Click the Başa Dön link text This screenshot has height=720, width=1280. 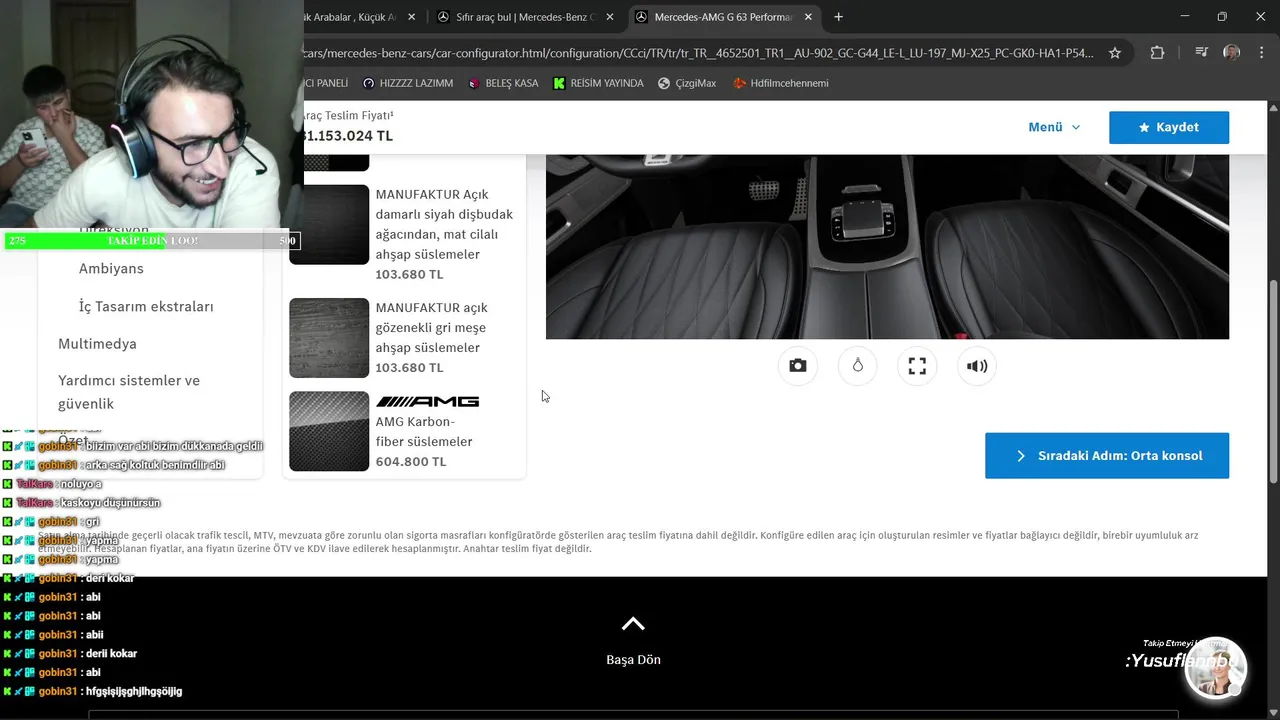point(633,659)
